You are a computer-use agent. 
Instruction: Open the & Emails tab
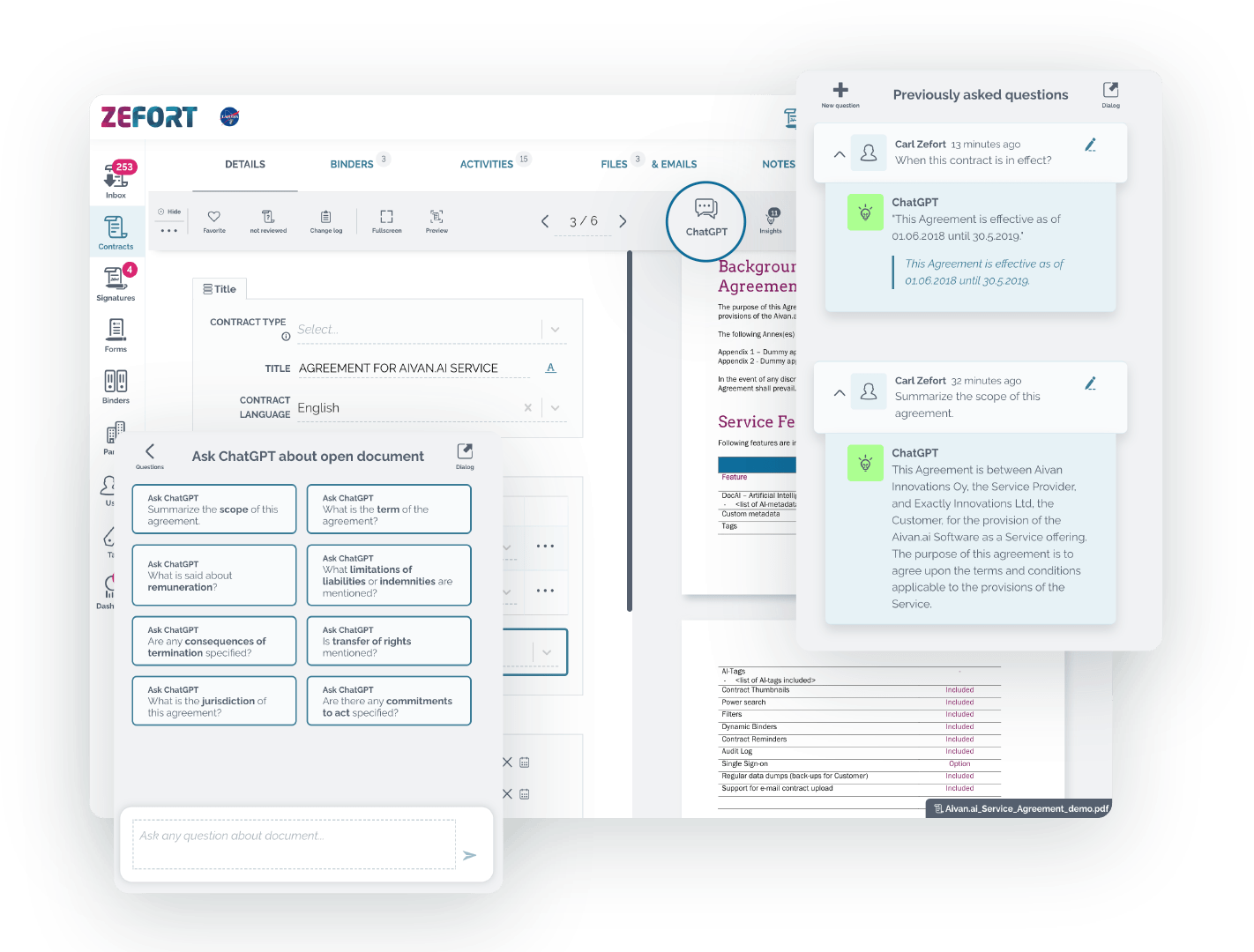675,164
